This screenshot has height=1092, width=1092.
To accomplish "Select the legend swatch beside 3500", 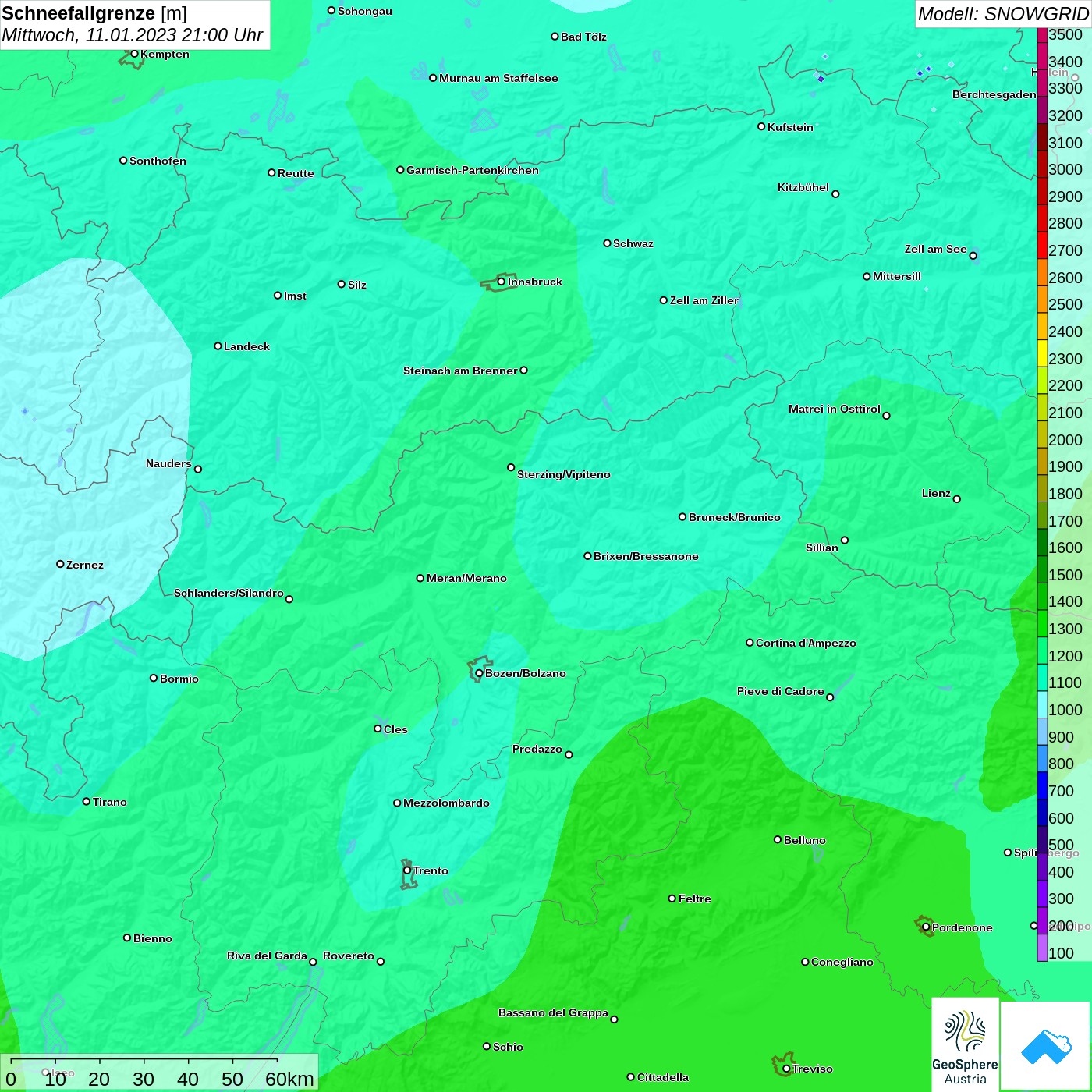I will click(x=1042, y=34).
